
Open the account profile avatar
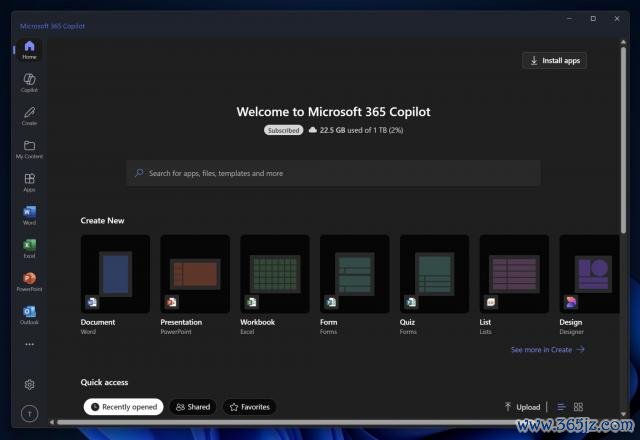[29, 414]
